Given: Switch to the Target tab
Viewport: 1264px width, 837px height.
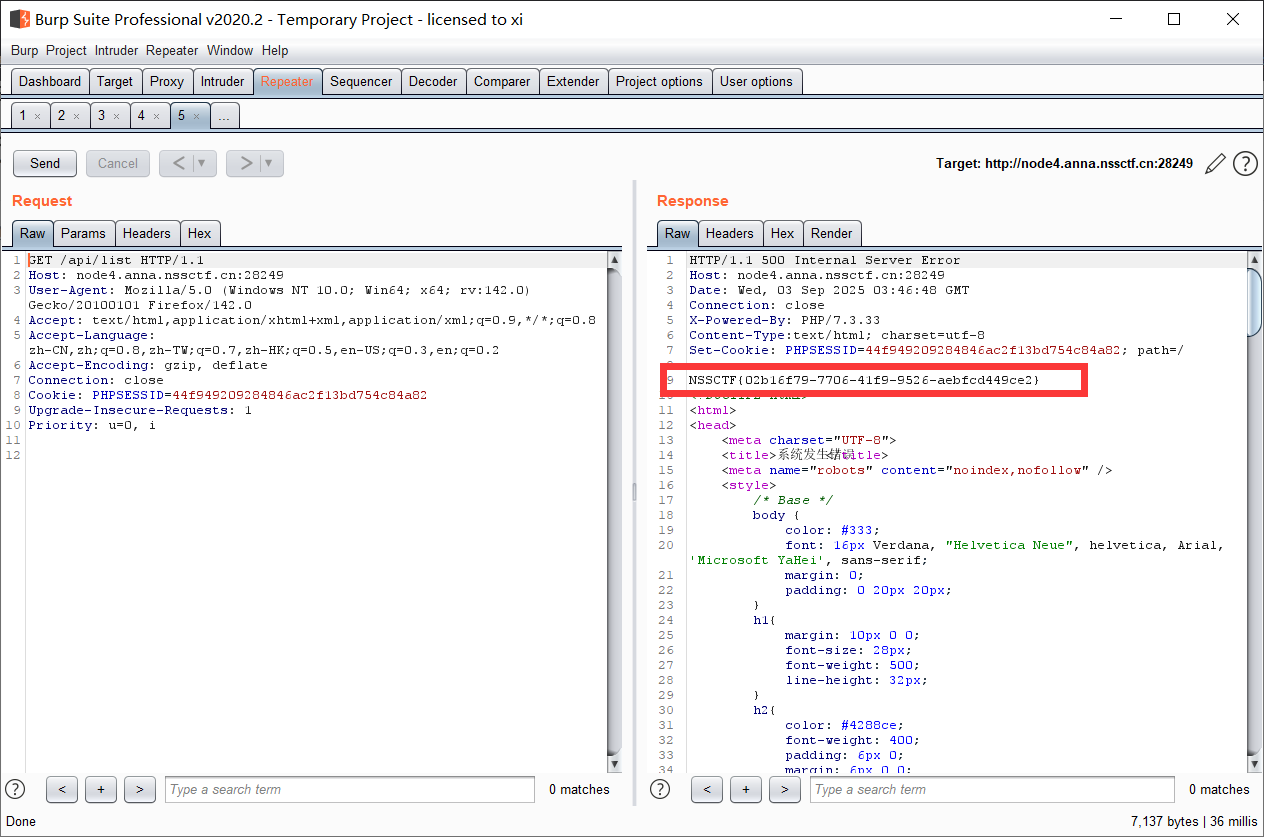Looking at the screenshot, I should (115, 82).
